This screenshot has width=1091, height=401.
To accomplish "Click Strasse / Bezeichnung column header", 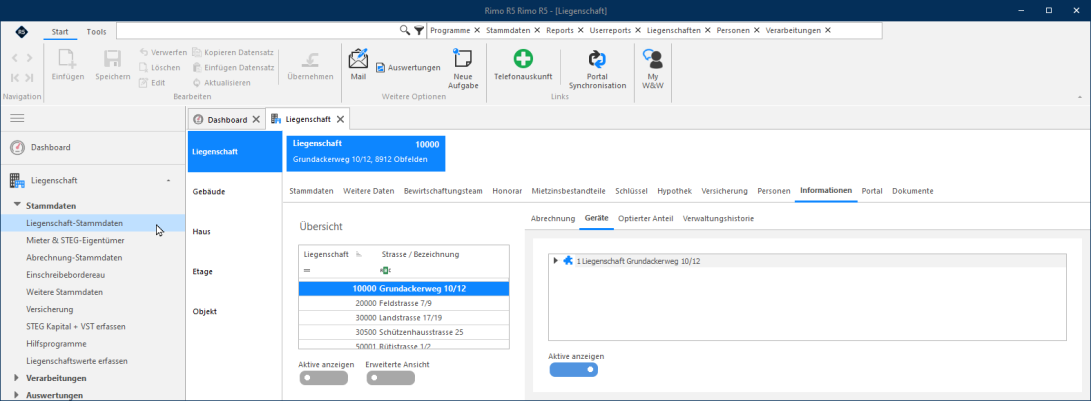I will coord(420,254).
